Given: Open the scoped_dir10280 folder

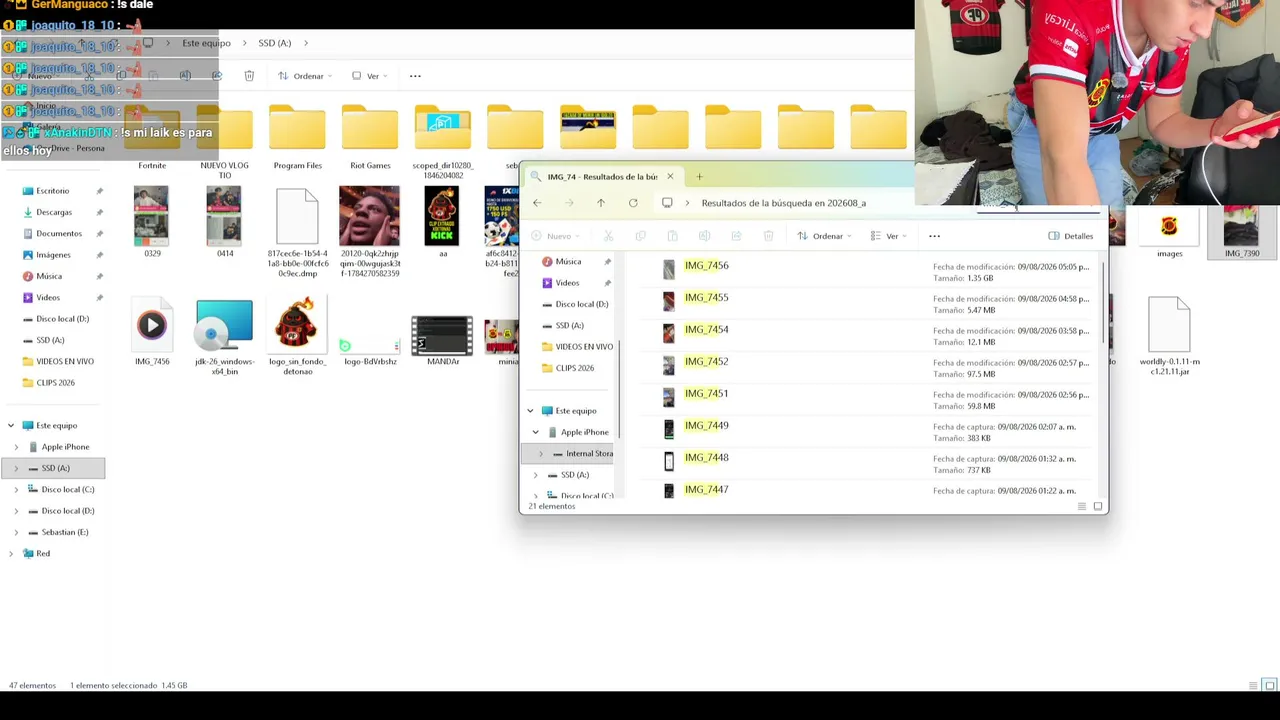Looking at the screenshot, I should point(443,141).
